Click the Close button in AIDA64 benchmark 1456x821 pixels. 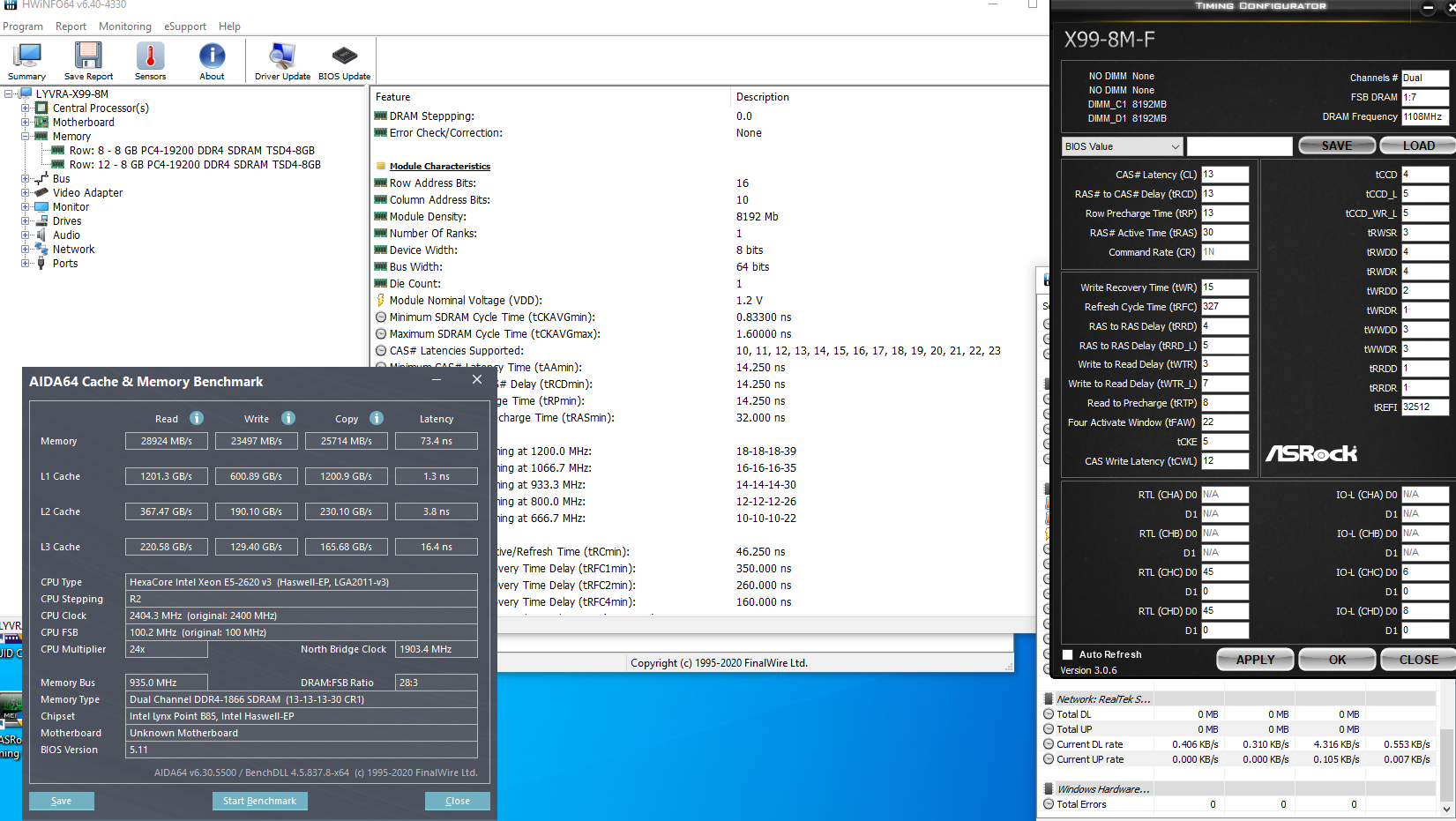[458, 801]
